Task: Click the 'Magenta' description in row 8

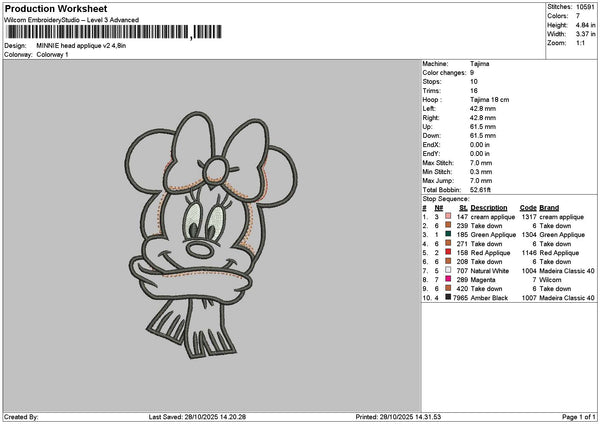Action: coord(483,280)
